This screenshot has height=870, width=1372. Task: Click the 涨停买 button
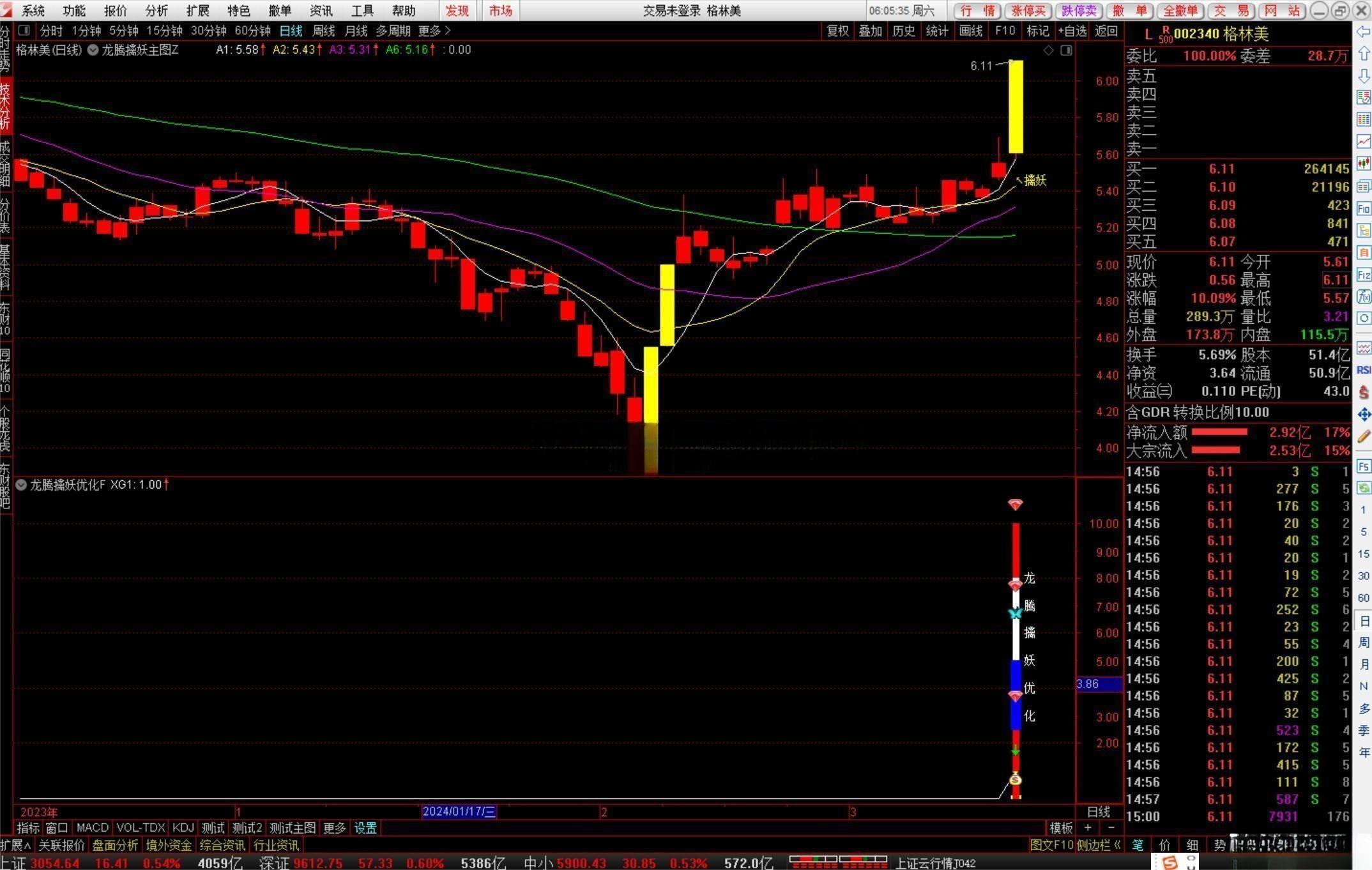1029,10
